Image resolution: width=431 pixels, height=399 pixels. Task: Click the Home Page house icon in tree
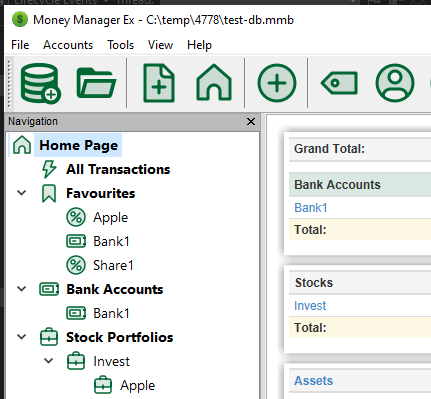[x=22, y=145]
